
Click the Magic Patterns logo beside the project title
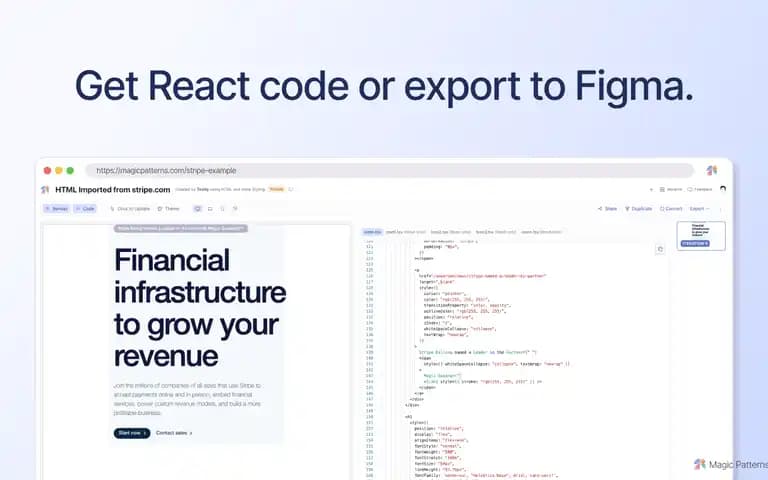click(45, 190)
